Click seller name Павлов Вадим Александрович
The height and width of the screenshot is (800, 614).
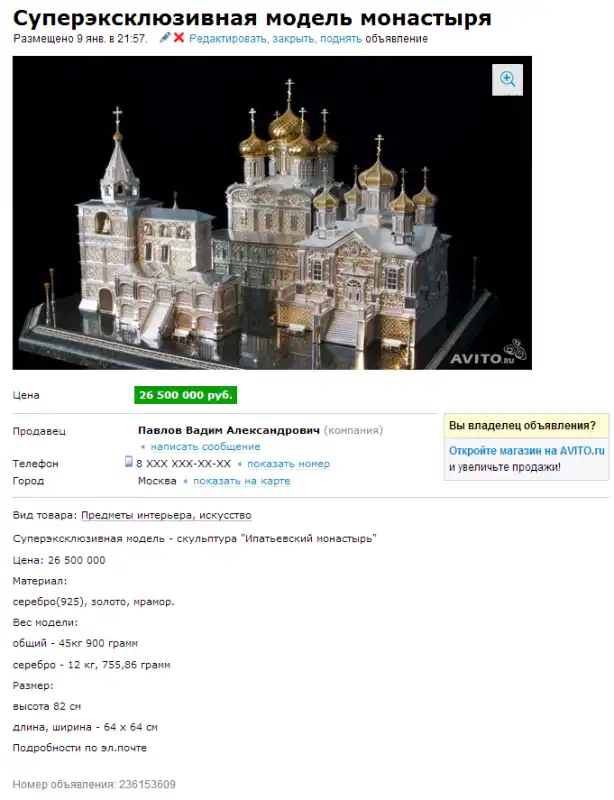pyautogui.click(x=229, y=430)
